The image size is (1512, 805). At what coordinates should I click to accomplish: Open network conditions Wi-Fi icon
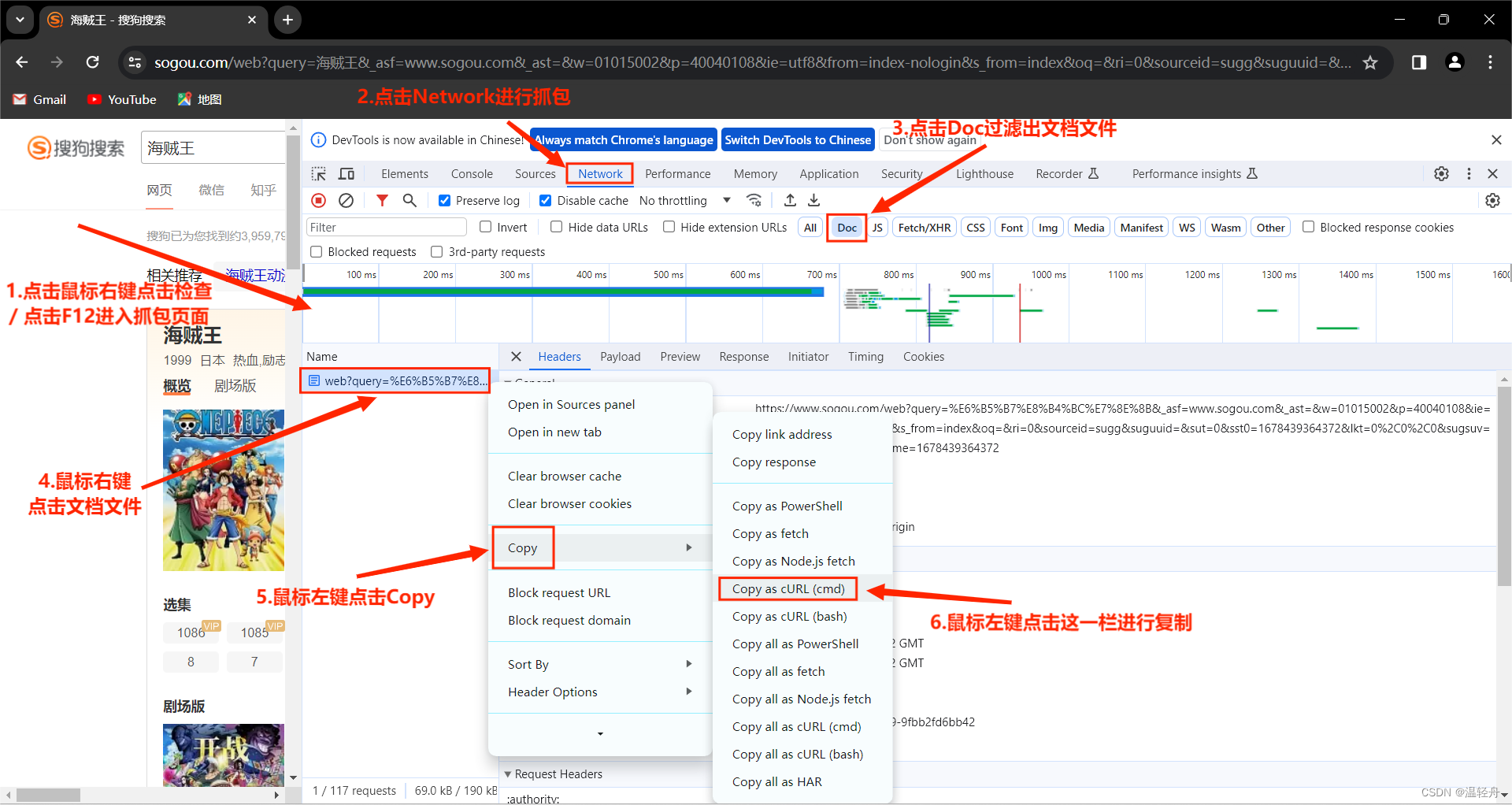pyautogui.click(x=754, y=201)
